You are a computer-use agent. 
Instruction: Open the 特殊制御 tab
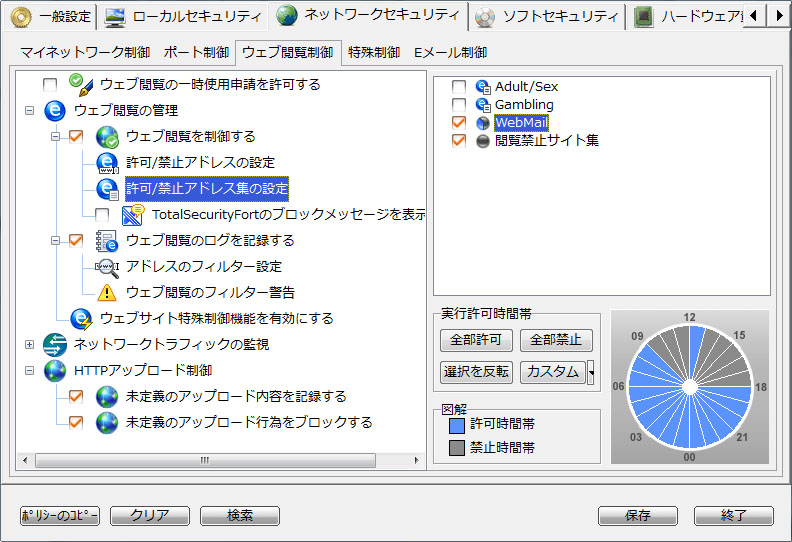point(374,53)
